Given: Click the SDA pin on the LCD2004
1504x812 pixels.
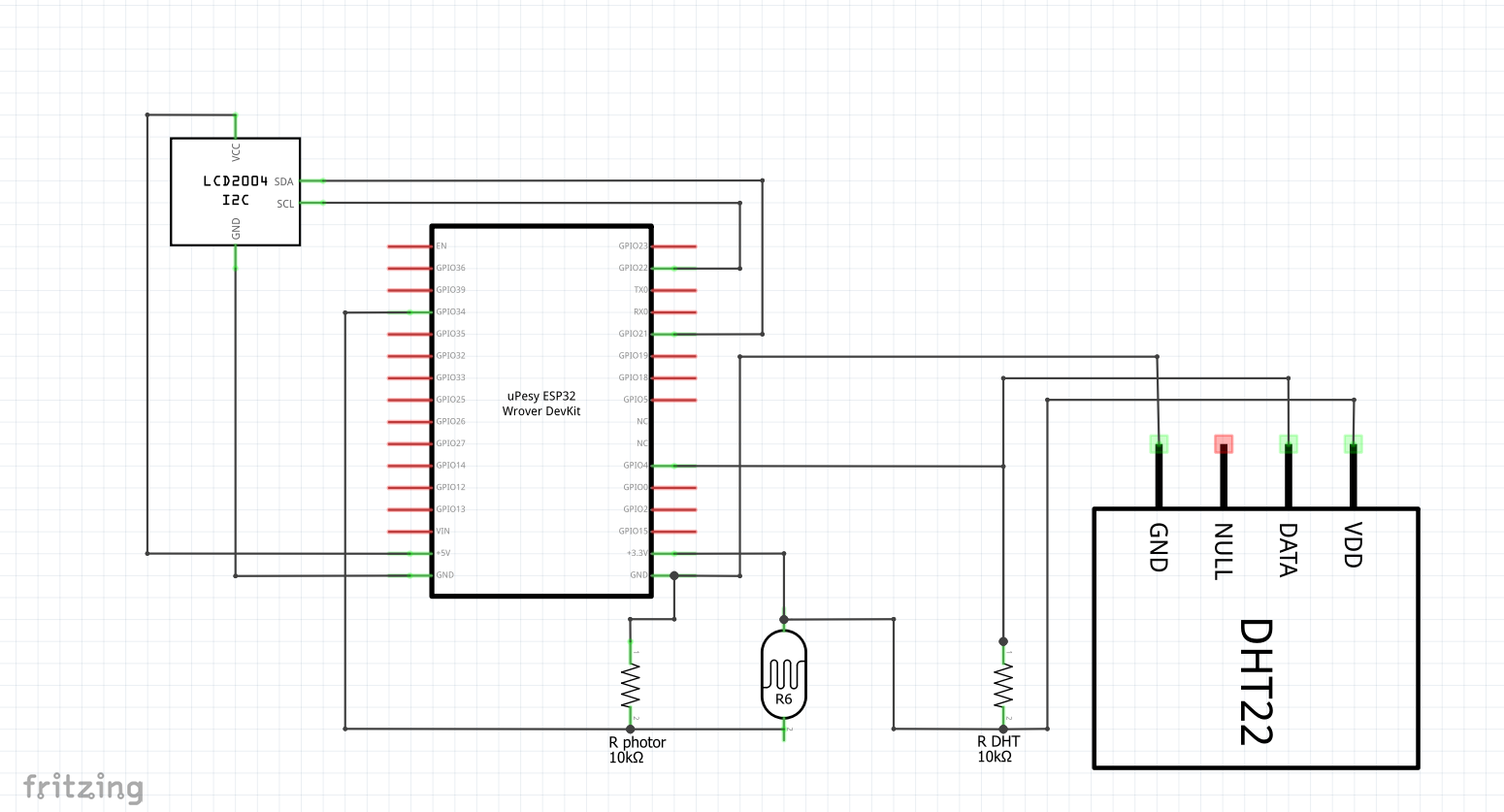Looking at the screenshot, I should [312, 180].
